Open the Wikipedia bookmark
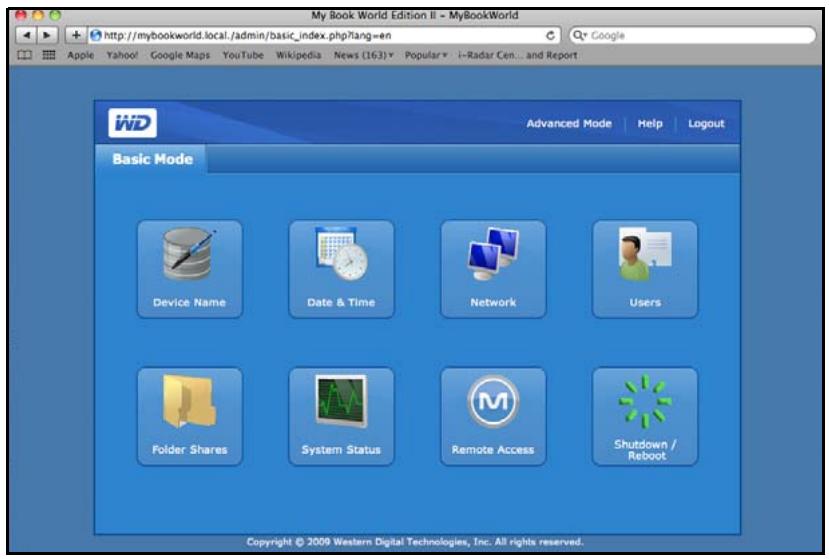The image size is (829, 559). point(298,55)
